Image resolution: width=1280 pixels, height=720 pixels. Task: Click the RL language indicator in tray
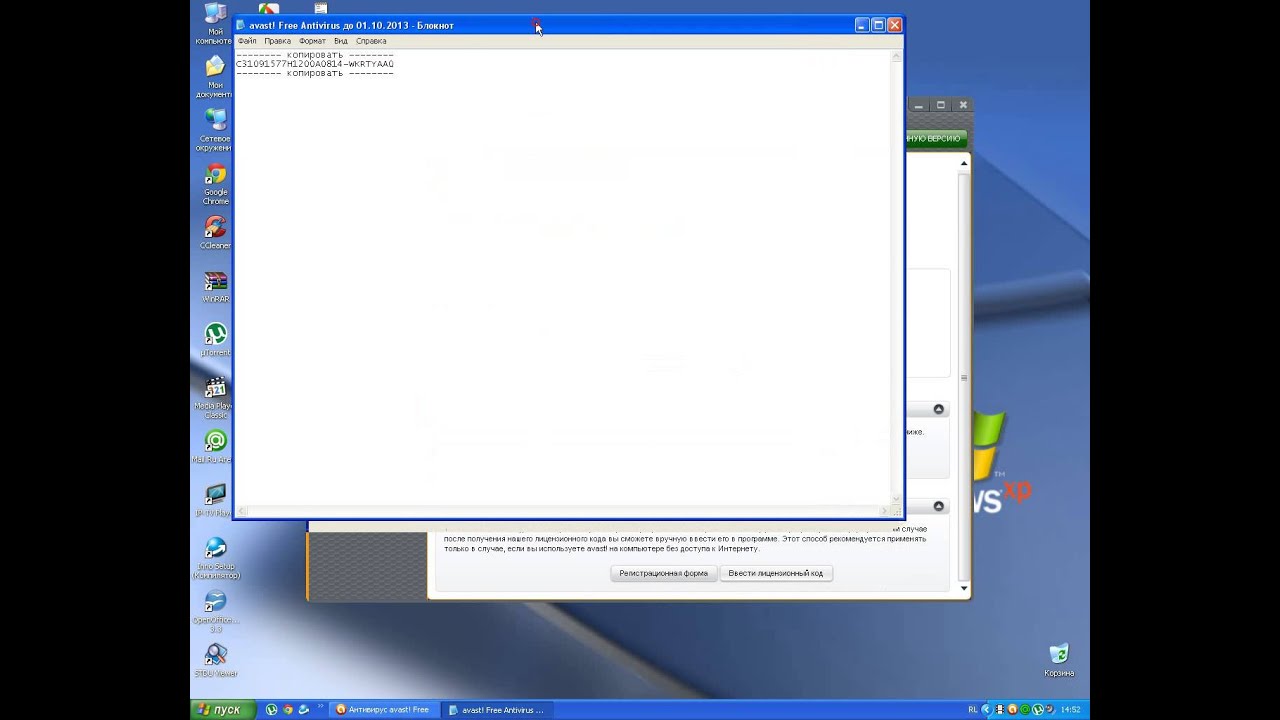pos(973,710)
